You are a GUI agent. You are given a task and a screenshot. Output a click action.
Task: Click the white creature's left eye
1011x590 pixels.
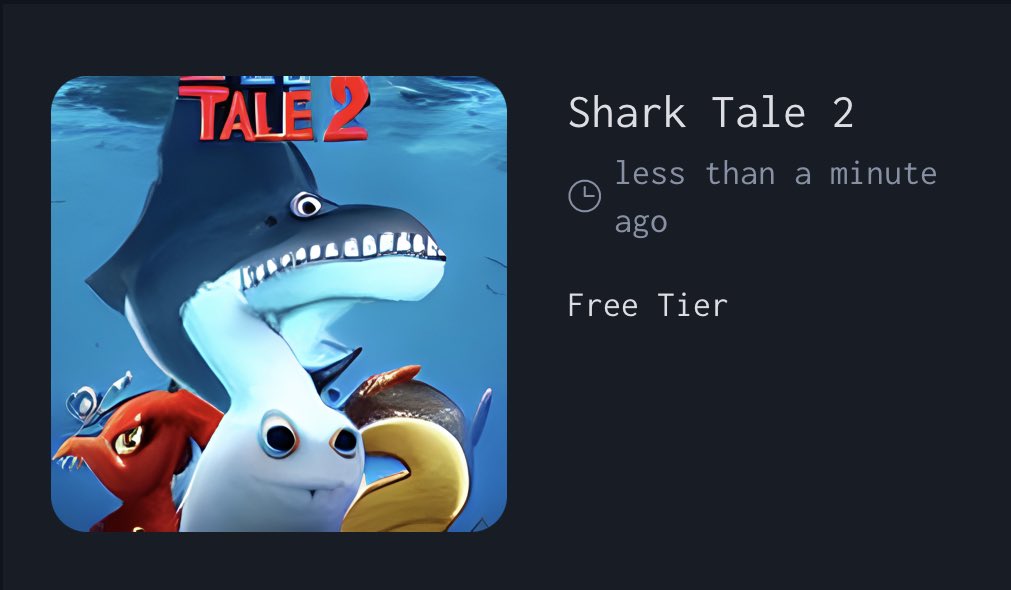[279, 435]
